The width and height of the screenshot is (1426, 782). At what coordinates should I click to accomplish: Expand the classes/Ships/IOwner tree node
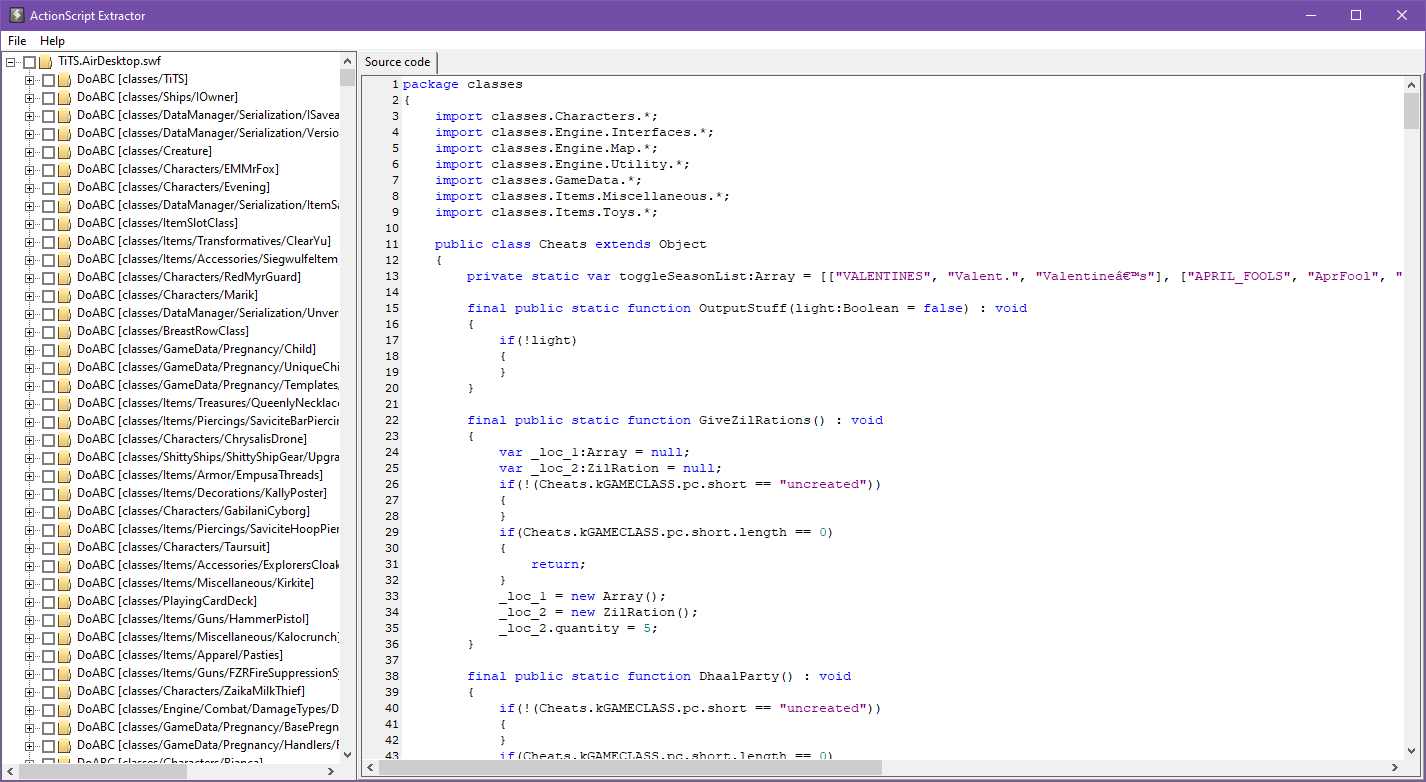pos(29,97)
